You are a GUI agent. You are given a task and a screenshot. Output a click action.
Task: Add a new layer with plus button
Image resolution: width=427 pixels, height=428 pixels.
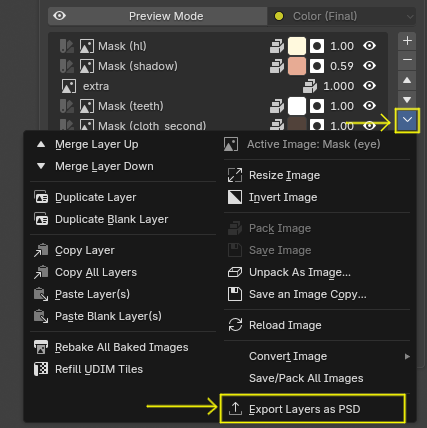[407, 41]
